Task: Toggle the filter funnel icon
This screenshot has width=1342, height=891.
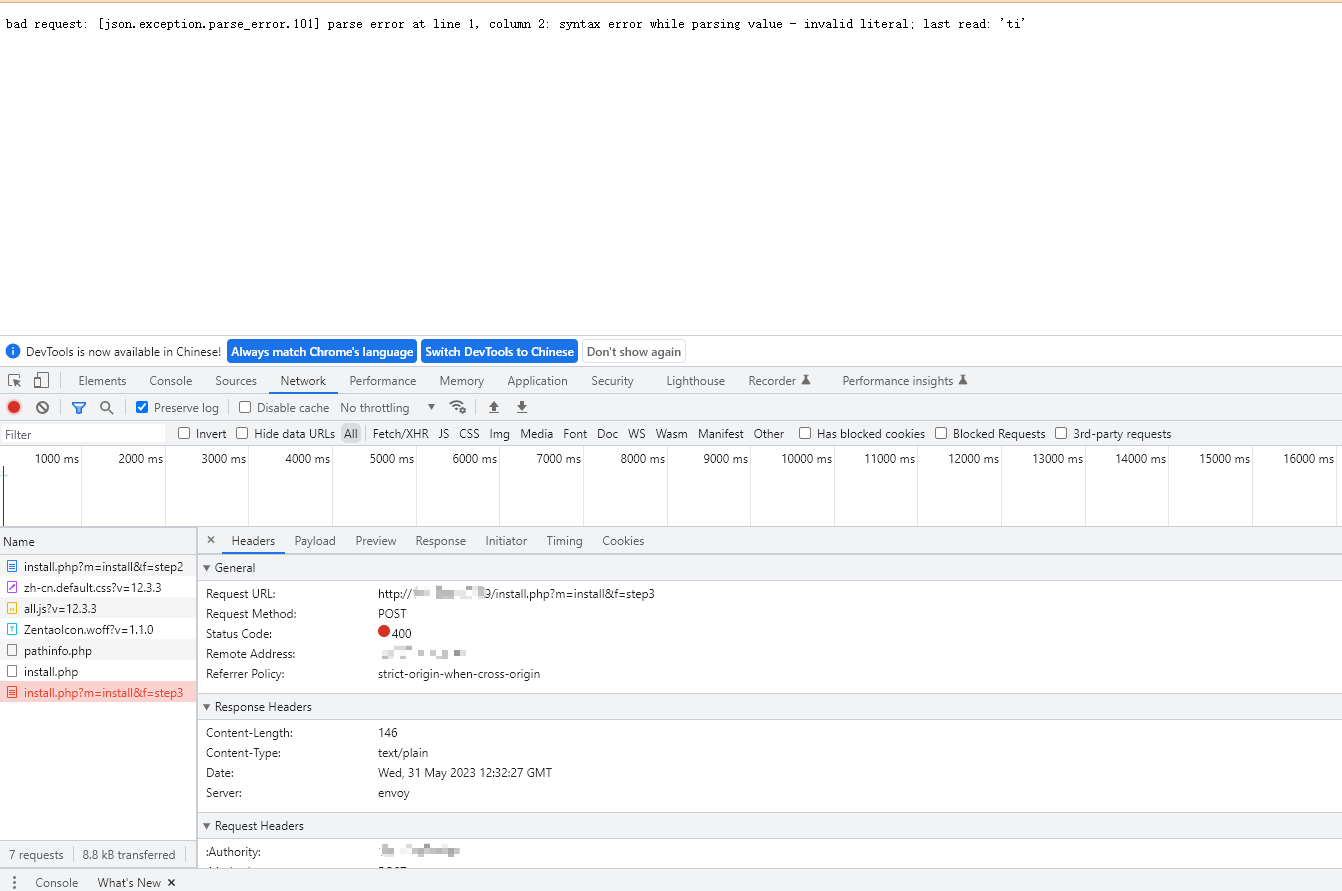Action: coord(79,407)
